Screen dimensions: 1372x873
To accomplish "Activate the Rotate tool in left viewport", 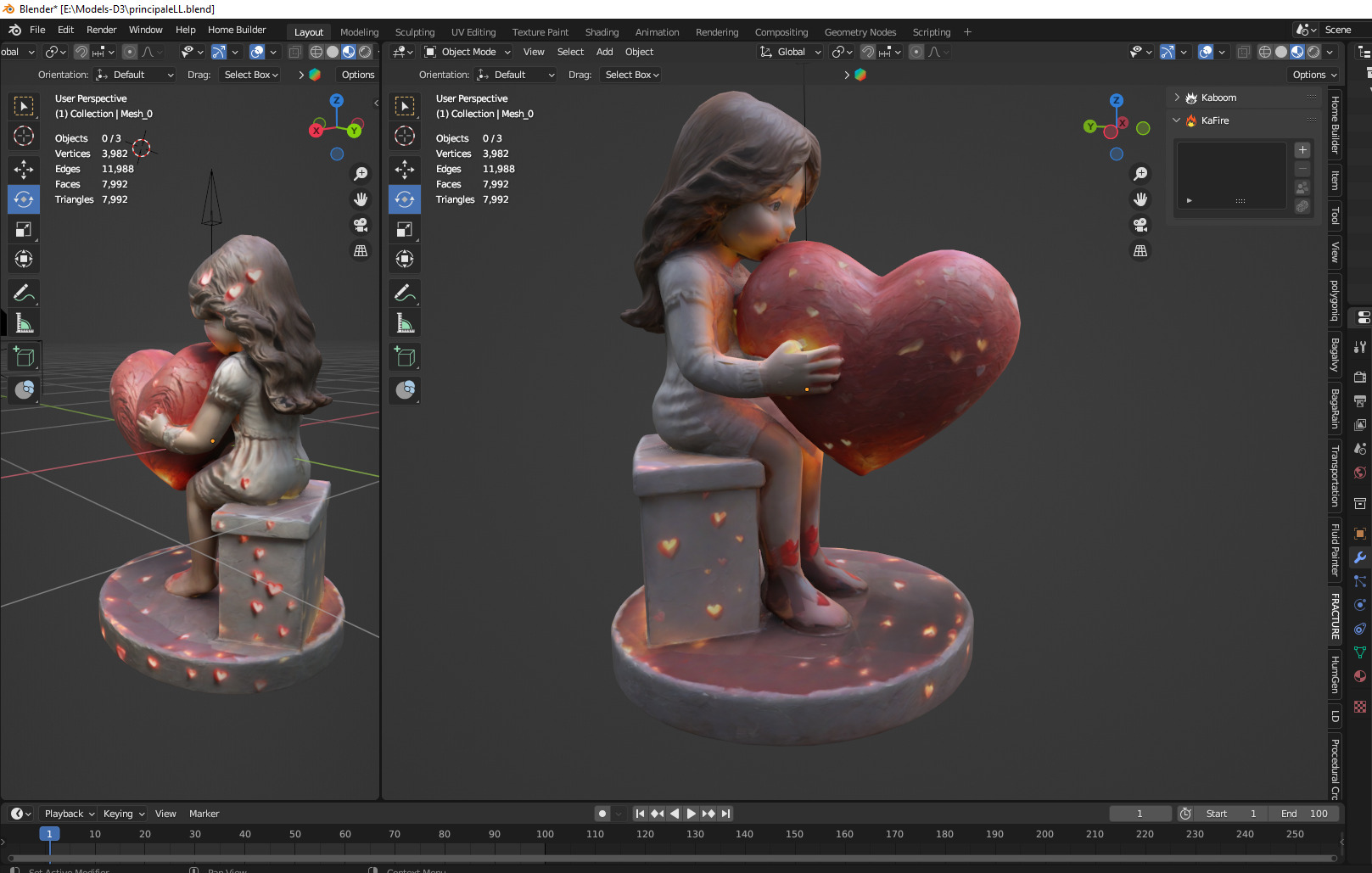I will (x=24, y=199).
